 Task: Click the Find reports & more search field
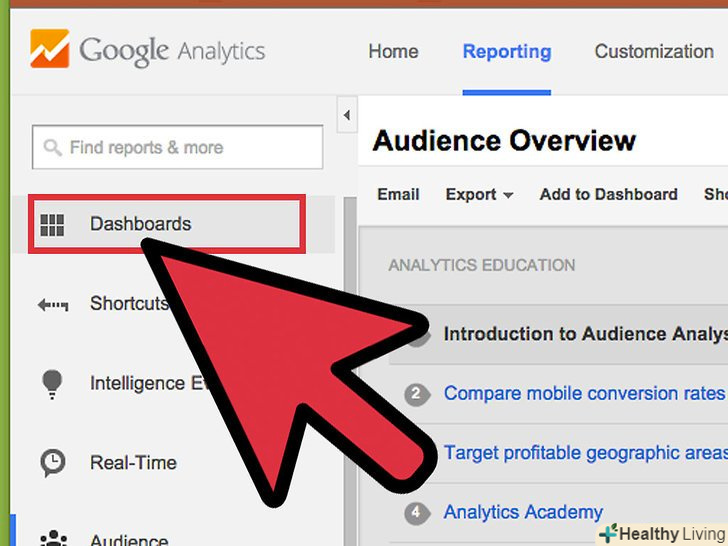[x=177, y=147]
